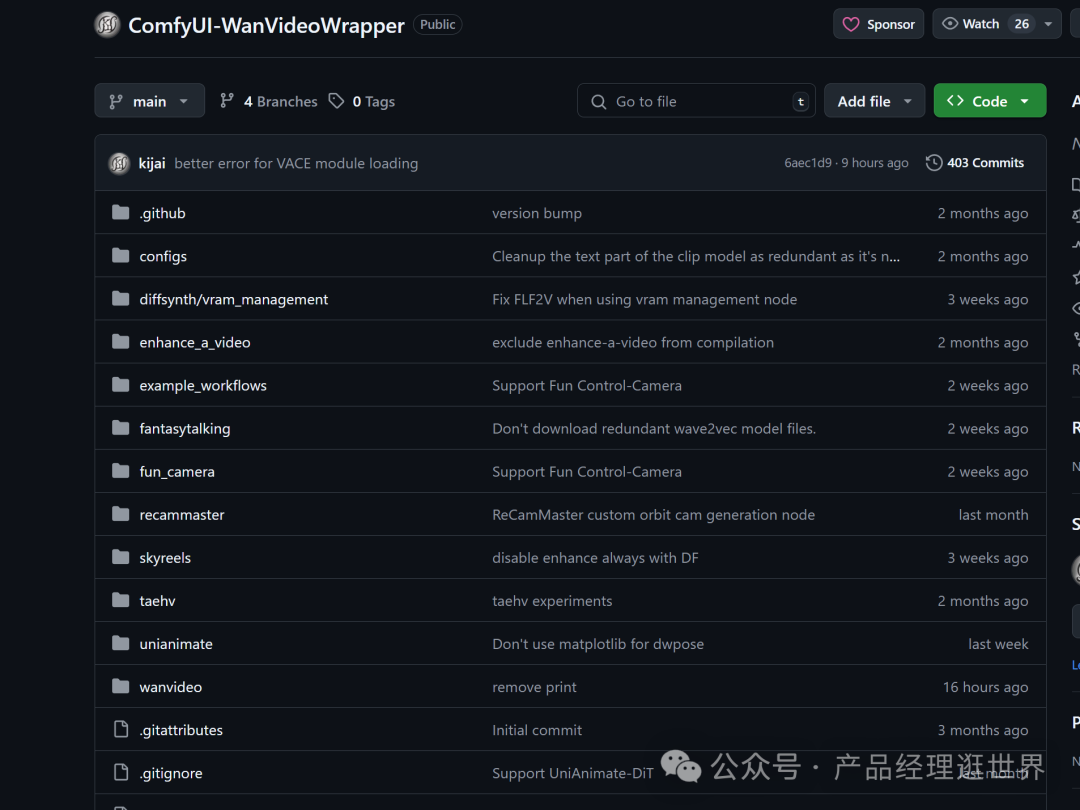Open the 'Fix FLF2V' commit message
This screenshot has height=810, width=1080.
pyautogui.click(x=645, y=300)
